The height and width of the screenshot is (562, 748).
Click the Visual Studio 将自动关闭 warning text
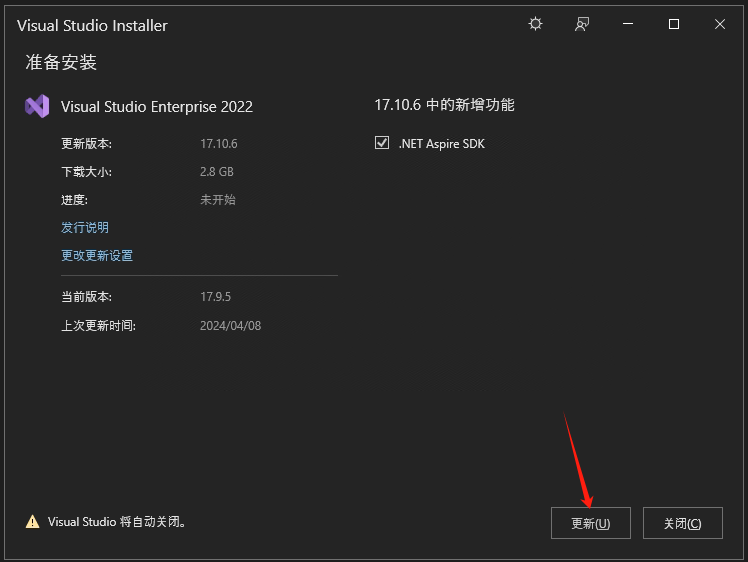(x=116, y=521)
